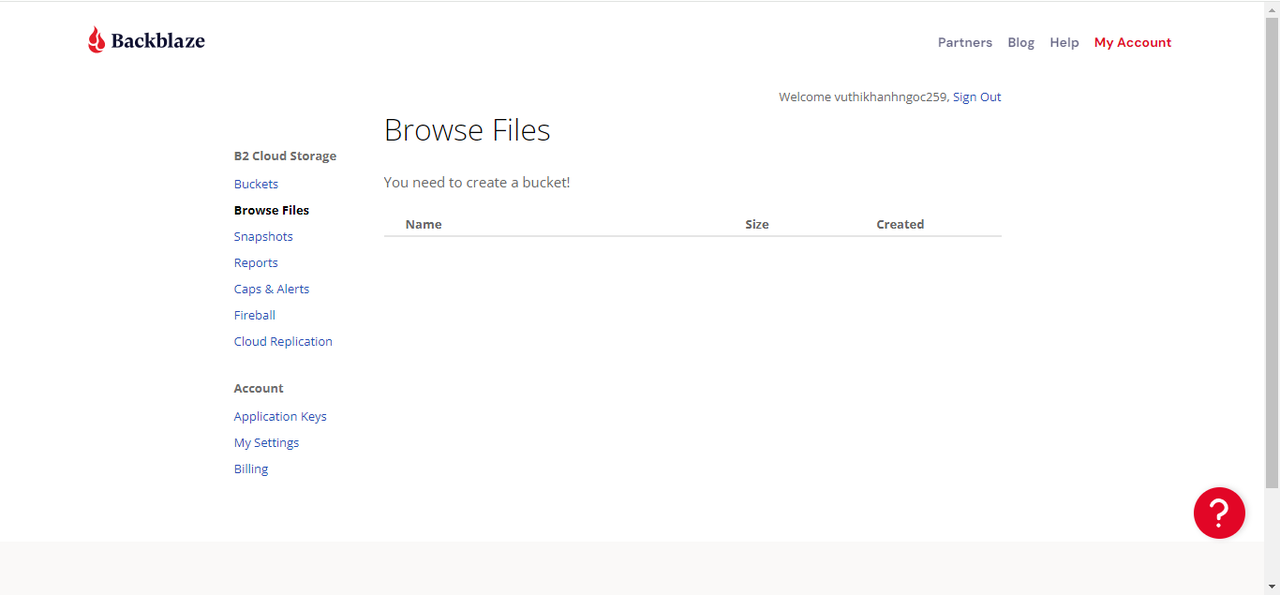
Task: Go to My Settings
Action: (266, 443)
